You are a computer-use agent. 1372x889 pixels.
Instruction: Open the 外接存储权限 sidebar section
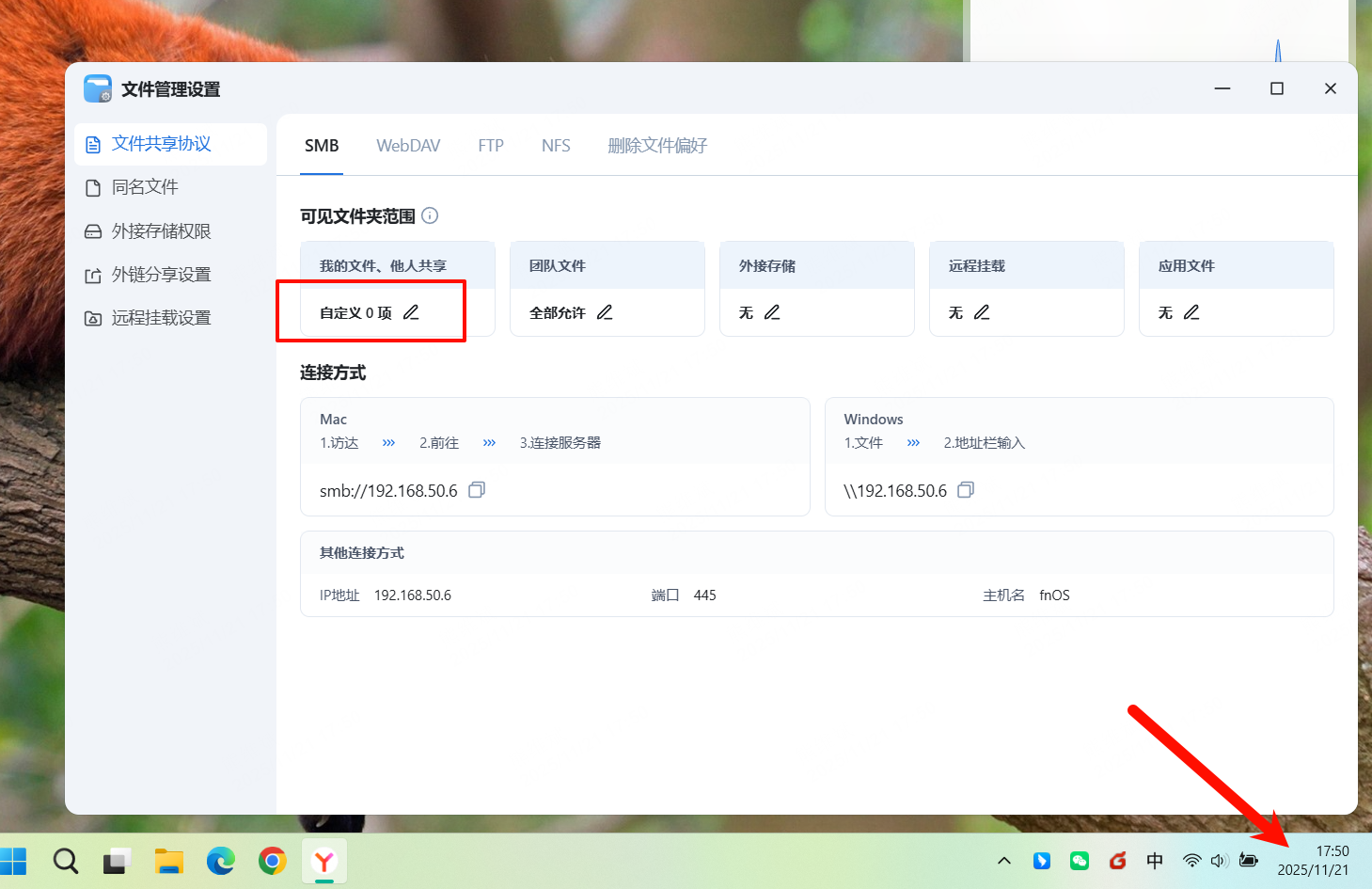(170, 231)
